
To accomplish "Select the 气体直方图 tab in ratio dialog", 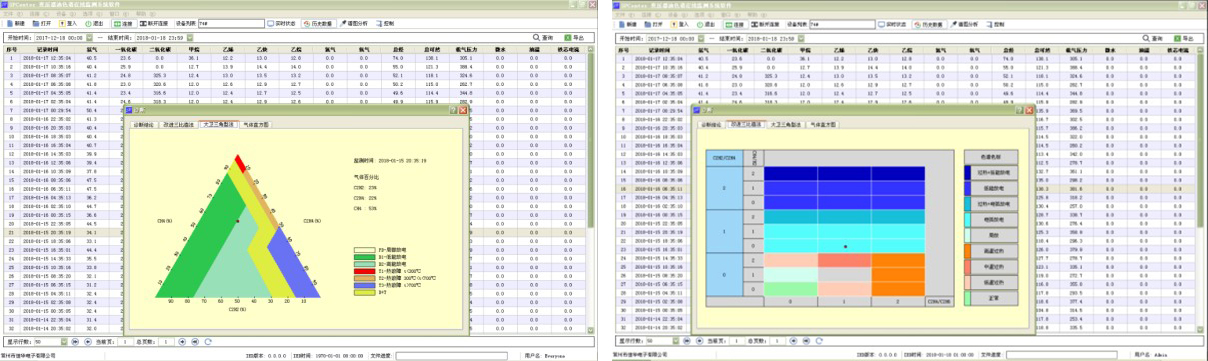I will (823, 124).
